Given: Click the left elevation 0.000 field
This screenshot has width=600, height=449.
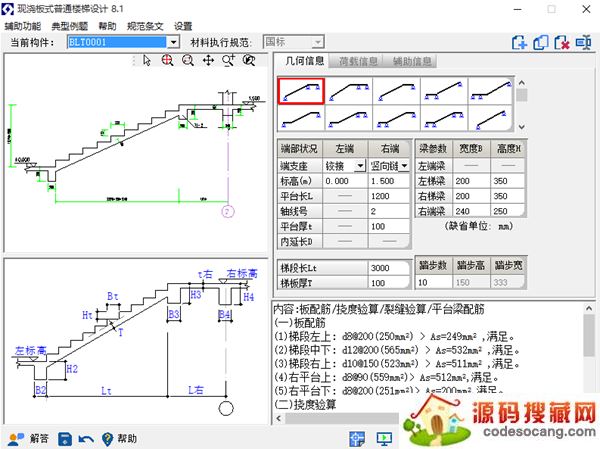Looking at the screenshot, I should (344, 181).
